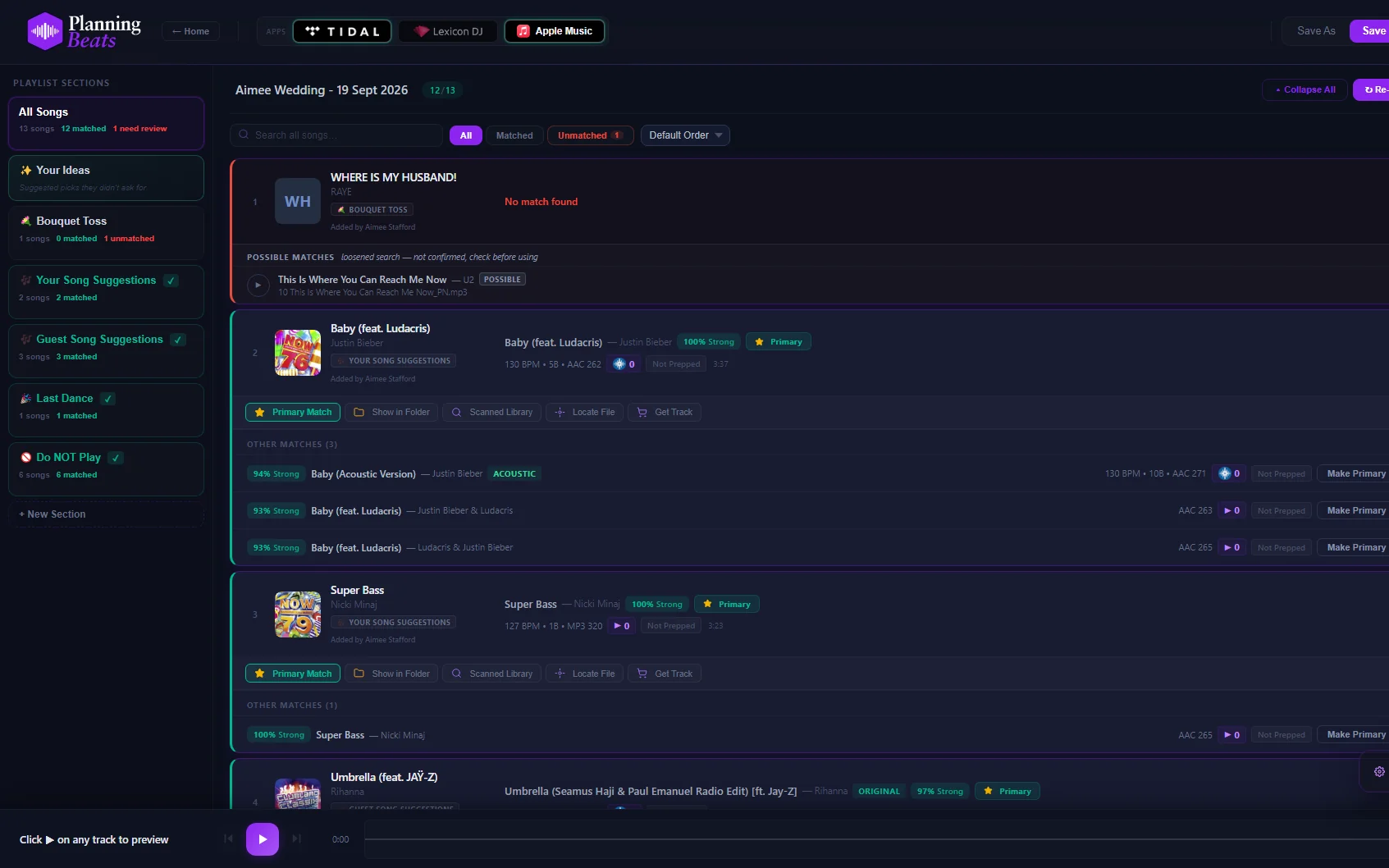
Task: Click the star Primary badge on Baby match
Action: [779, 341]
